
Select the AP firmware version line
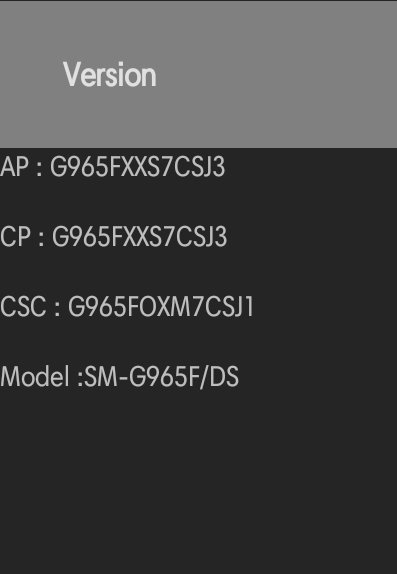tap(112, 167)
